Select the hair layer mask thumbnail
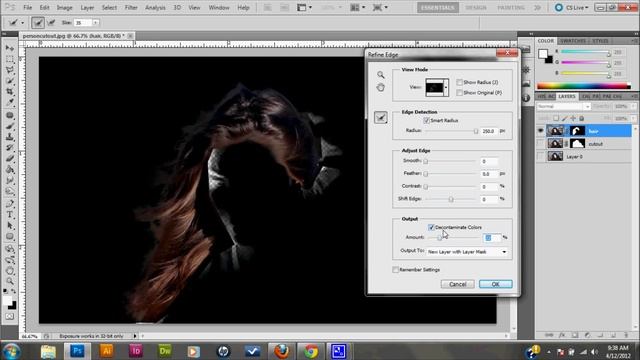Screen dimensions: 640x360 click(x=577, y=131)
